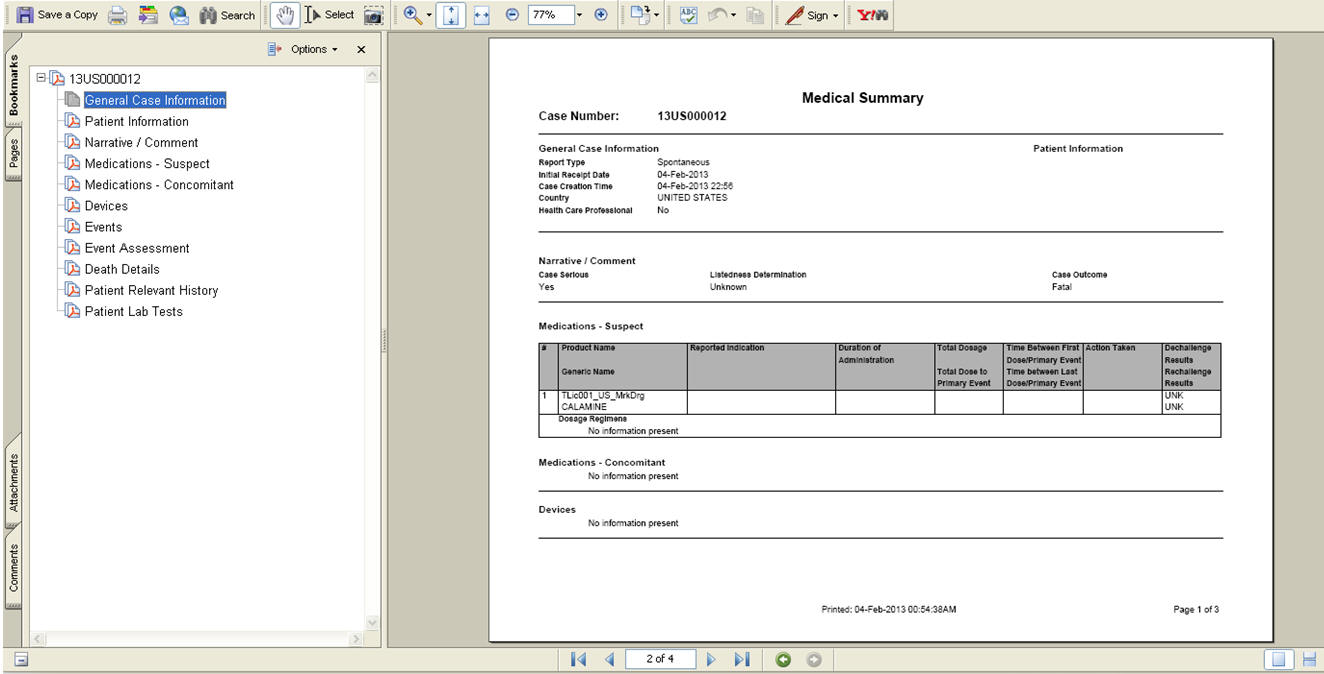1324x674 pixels.
Task: Switch to the Select tool
Action: (x=330, y=14)
